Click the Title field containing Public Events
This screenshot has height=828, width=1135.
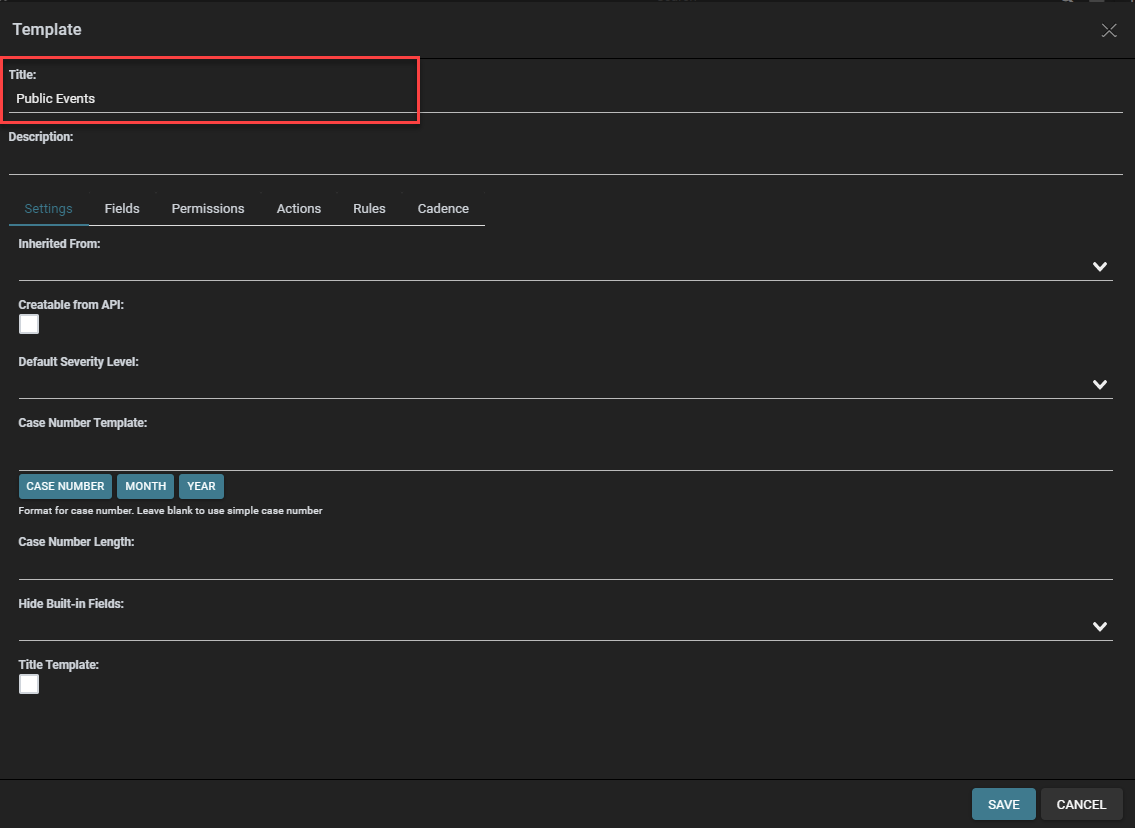[565, 98]
